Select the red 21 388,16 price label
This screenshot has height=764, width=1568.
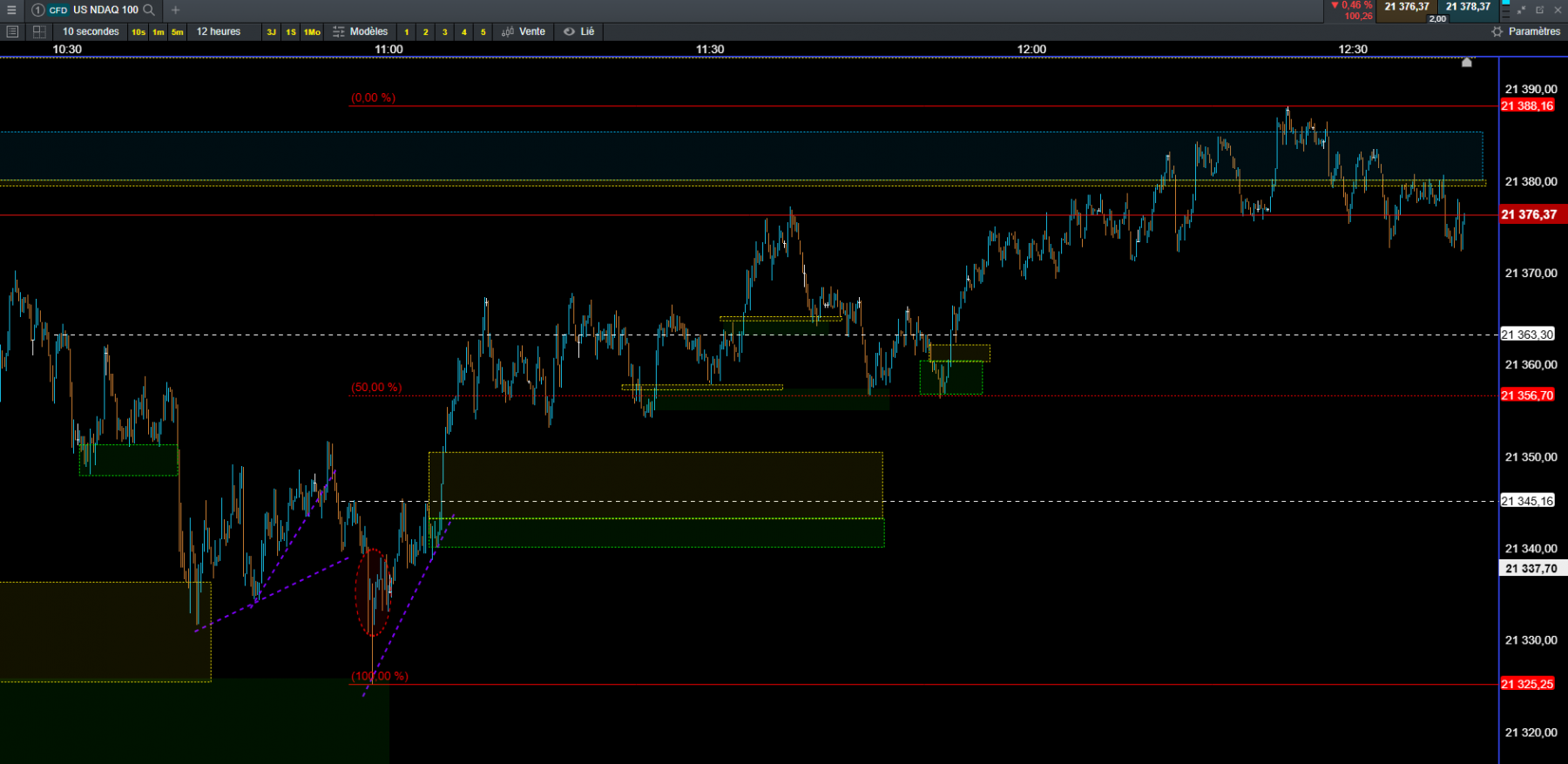pos(1528,106)
